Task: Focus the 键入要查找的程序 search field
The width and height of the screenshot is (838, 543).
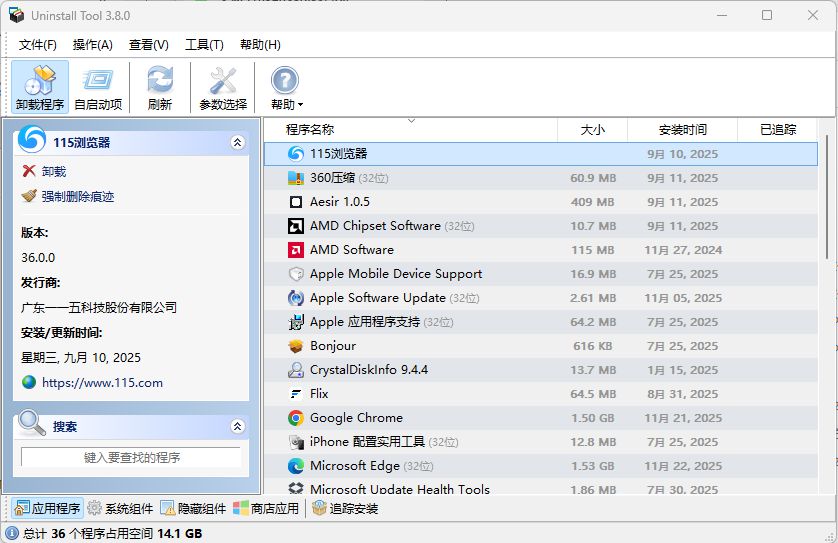Action: (x=131, y=457)
